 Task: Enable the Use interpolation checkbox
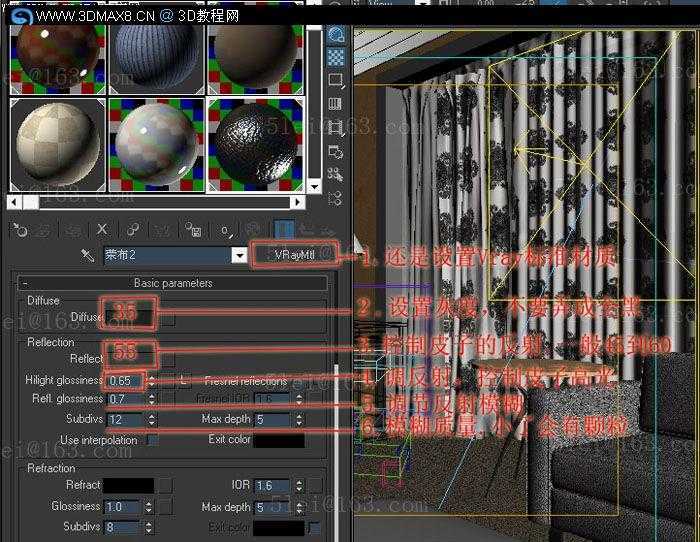click(153, 440)
